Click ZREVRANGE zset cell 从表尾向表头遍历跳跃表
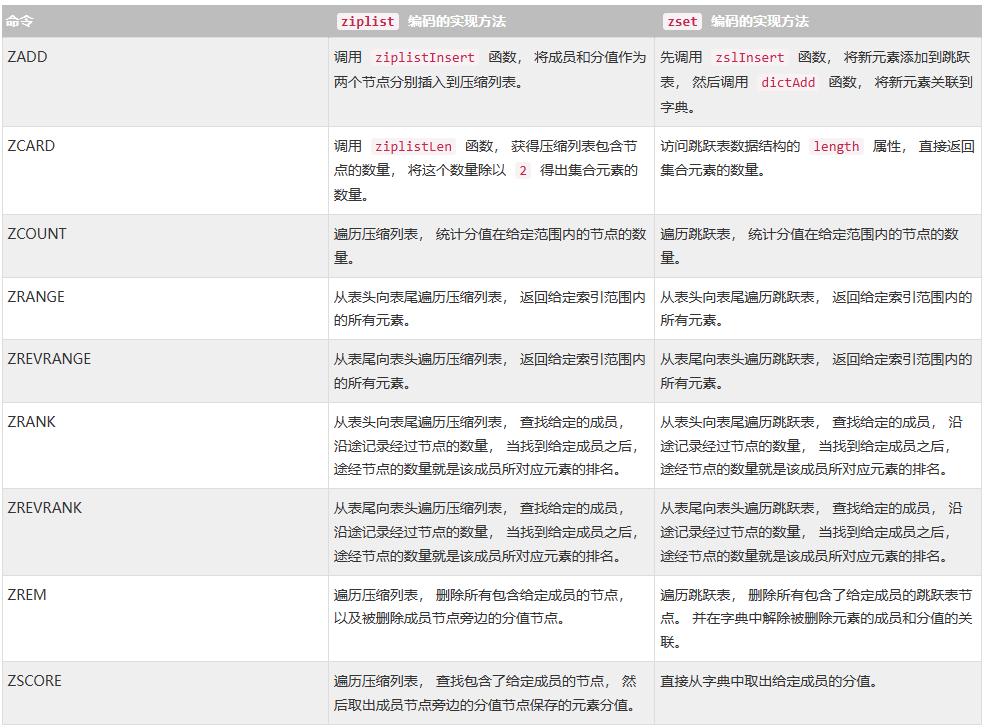 click(816, 371)
